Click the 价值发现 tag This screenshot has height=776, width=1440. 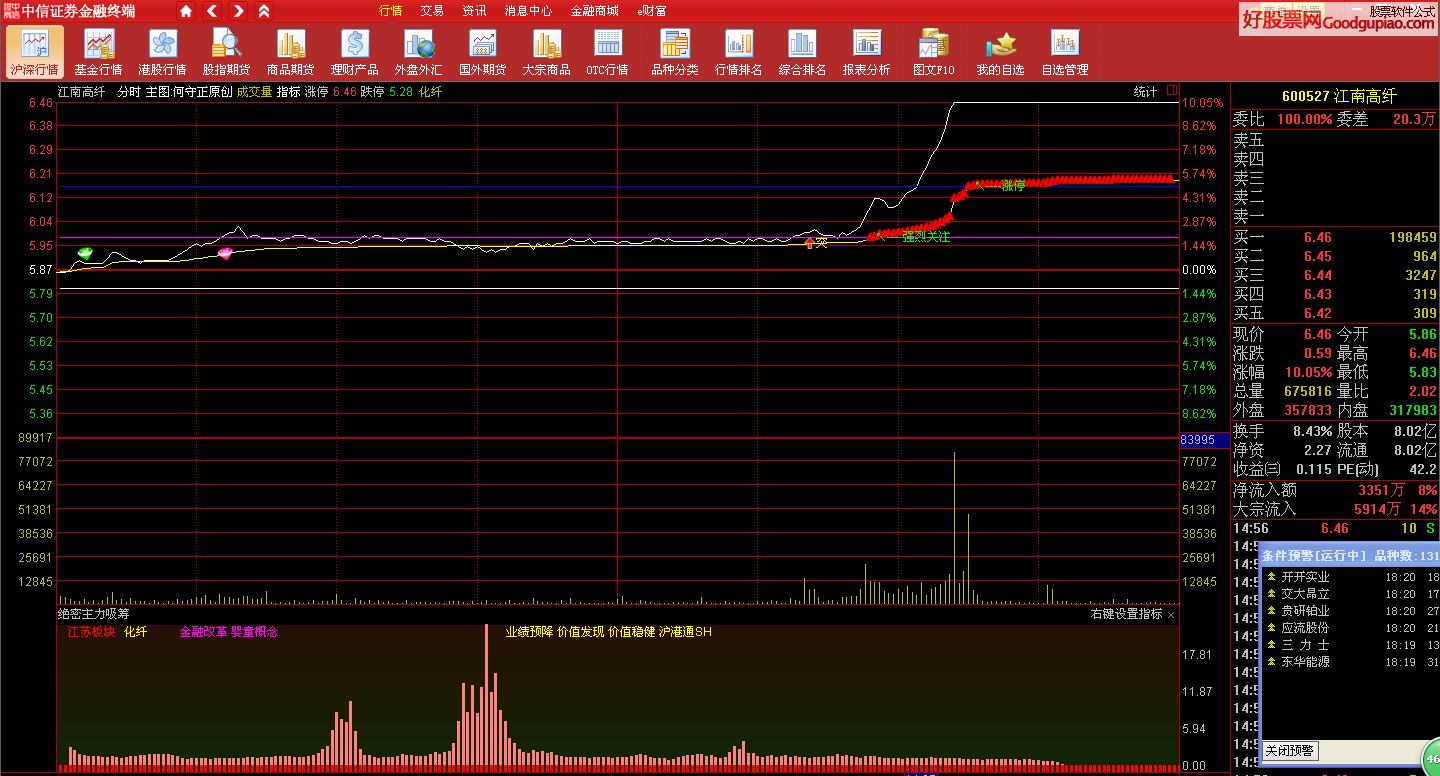click(x=581, y=632)
